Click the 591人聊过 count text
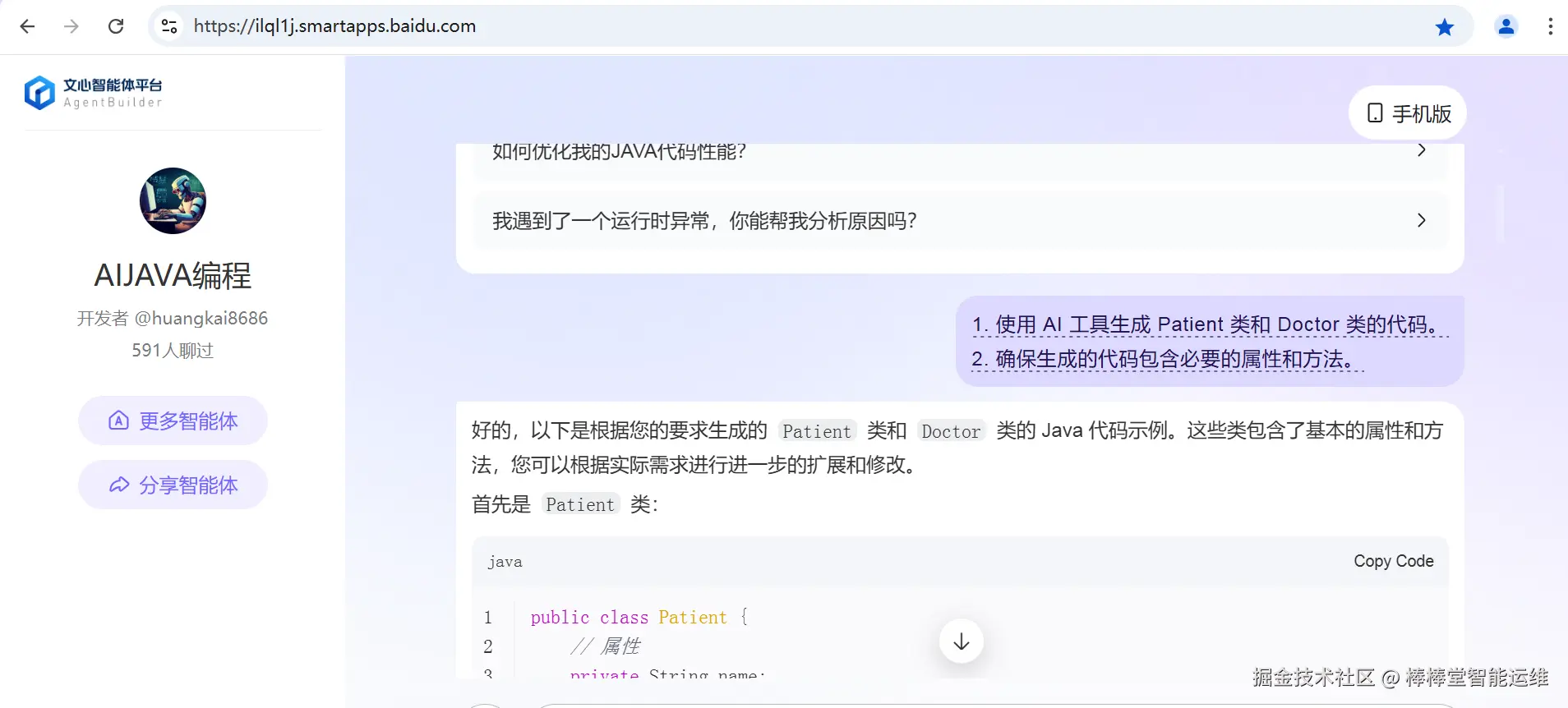 173,351
